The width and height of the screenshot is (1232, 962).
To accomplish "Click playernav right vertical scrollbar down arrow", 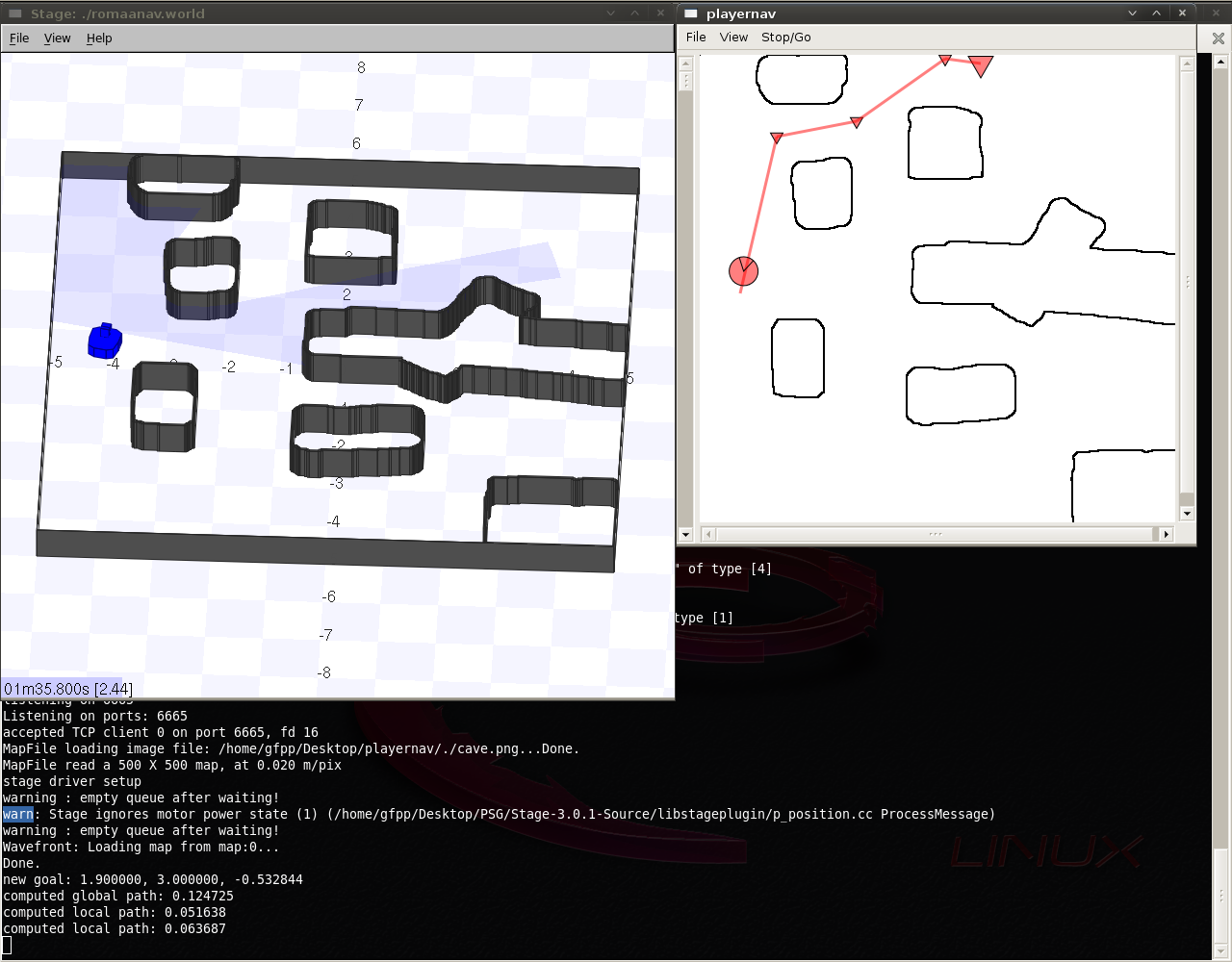I will pos(1187,514).
